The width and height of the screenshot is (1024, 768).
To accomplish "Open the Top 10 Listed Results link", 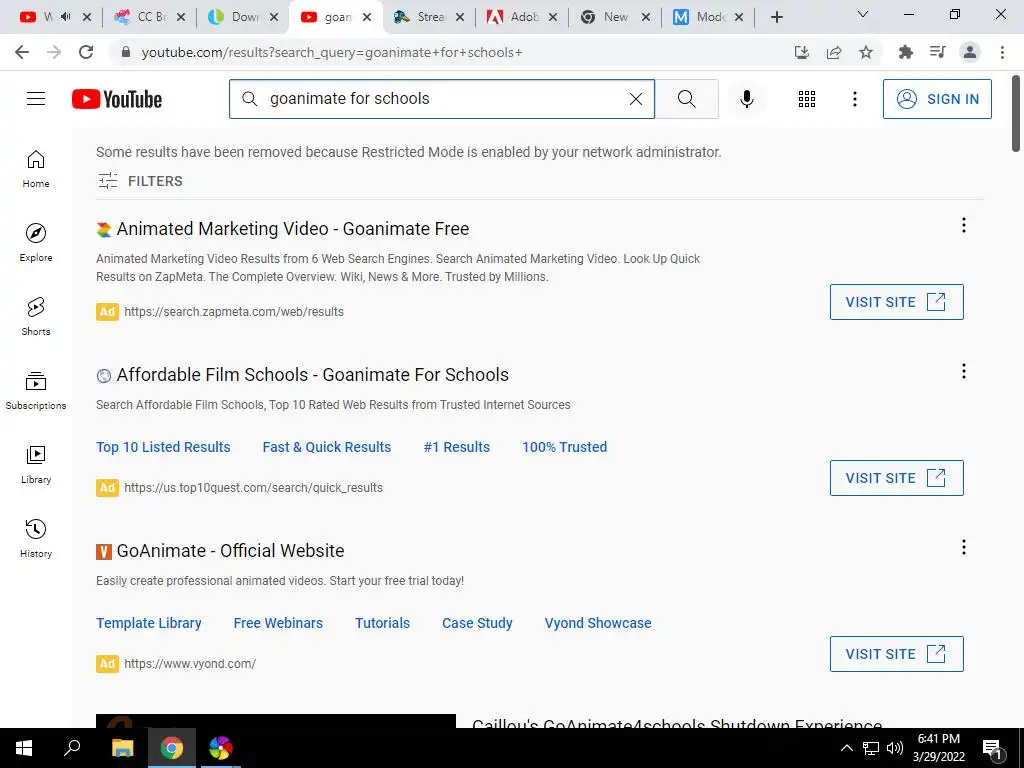I will pos(163,447).
